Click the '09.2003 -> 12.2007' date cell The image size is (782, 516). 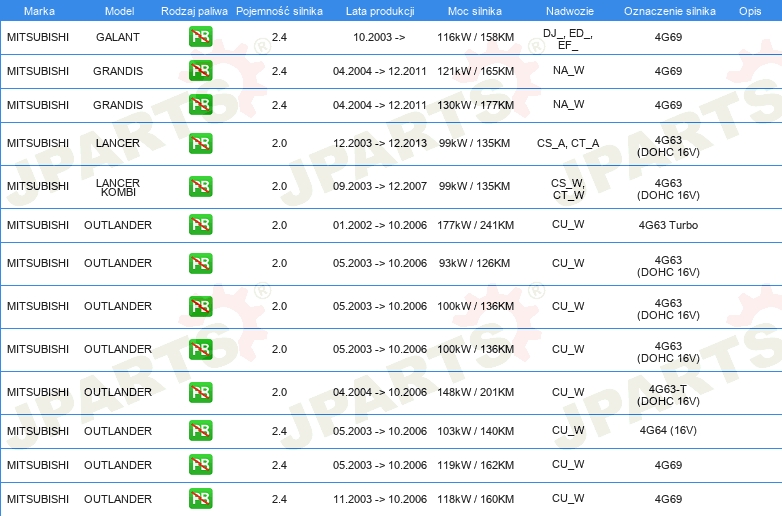tap(380, 186)
